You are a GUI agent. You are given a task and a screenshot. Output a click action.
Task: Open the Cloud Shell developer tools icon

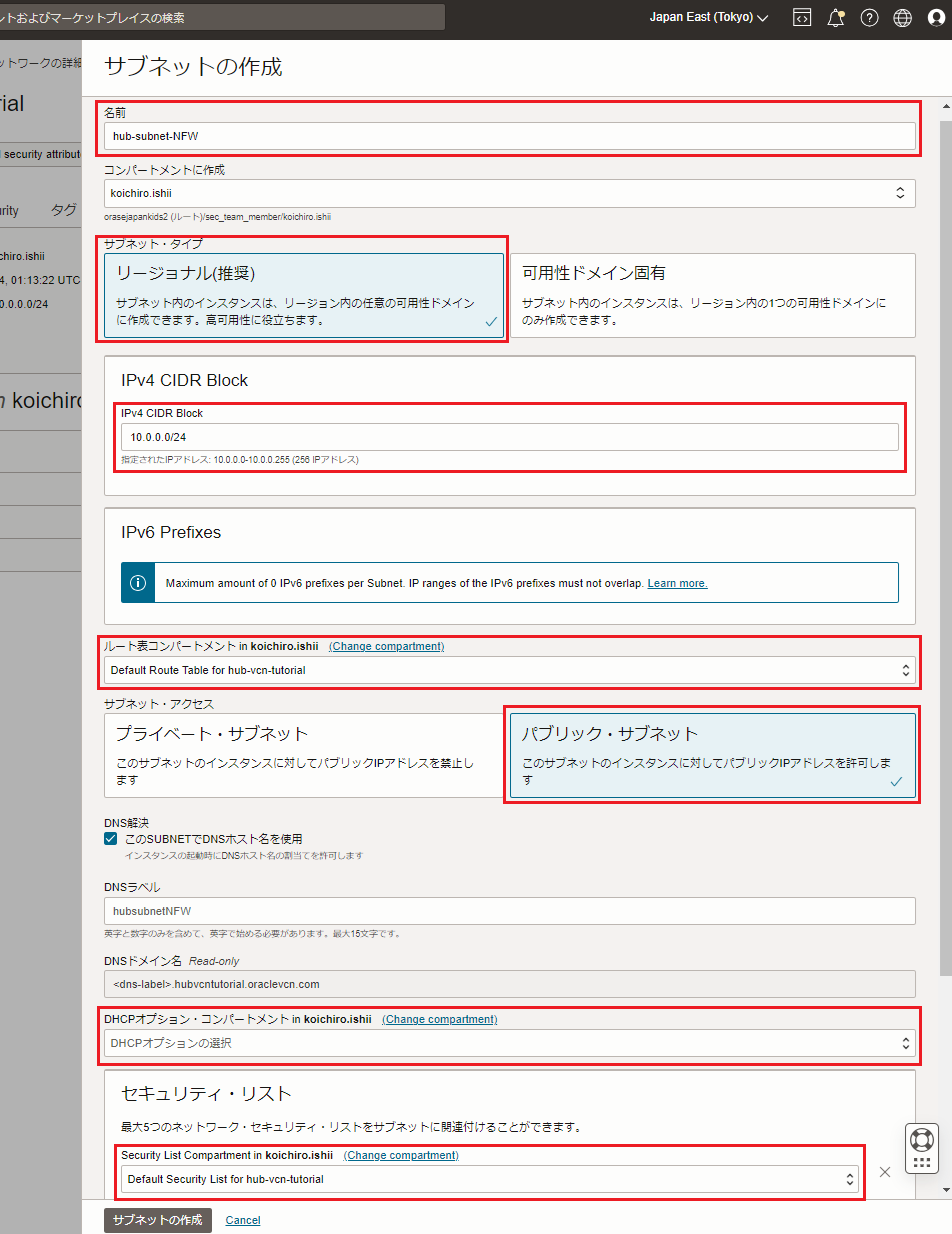(x=802, y=17)
